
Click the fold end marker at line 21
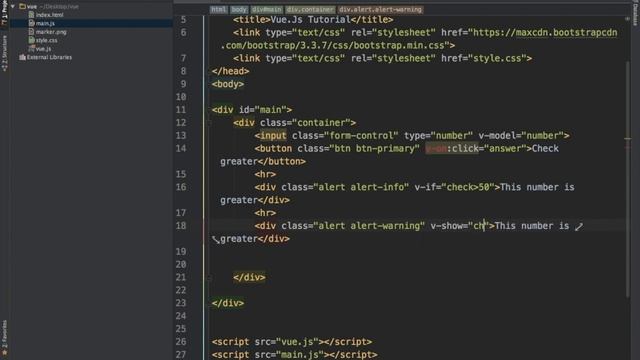(x=209, y=278)
